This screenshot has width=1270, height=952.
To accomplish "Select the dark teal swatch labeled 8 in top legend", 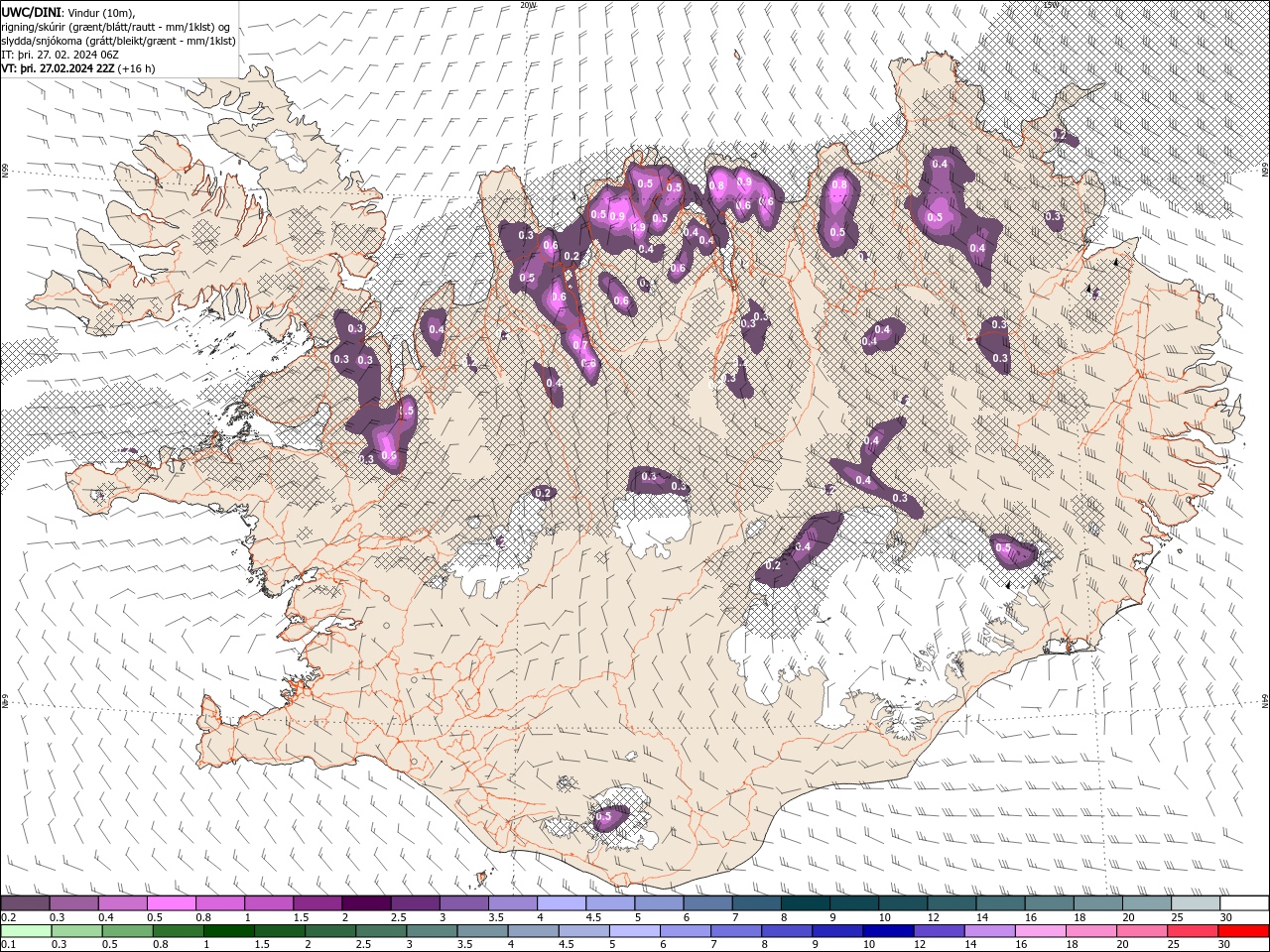I will (x=806, y=903).
